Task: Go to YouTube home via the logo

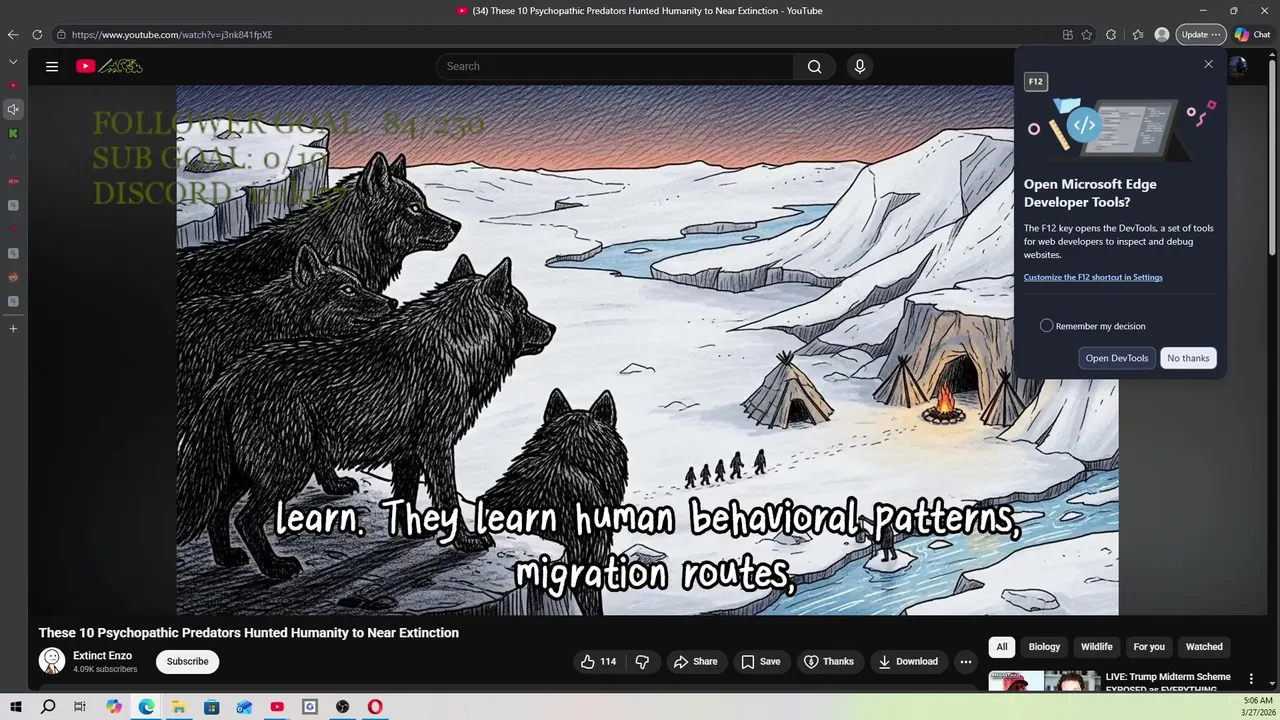Action: [110, 66]
